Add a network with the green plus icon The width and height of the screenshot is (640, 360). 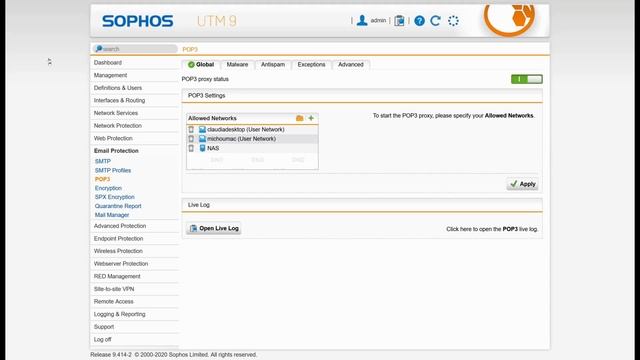[311, 118]
